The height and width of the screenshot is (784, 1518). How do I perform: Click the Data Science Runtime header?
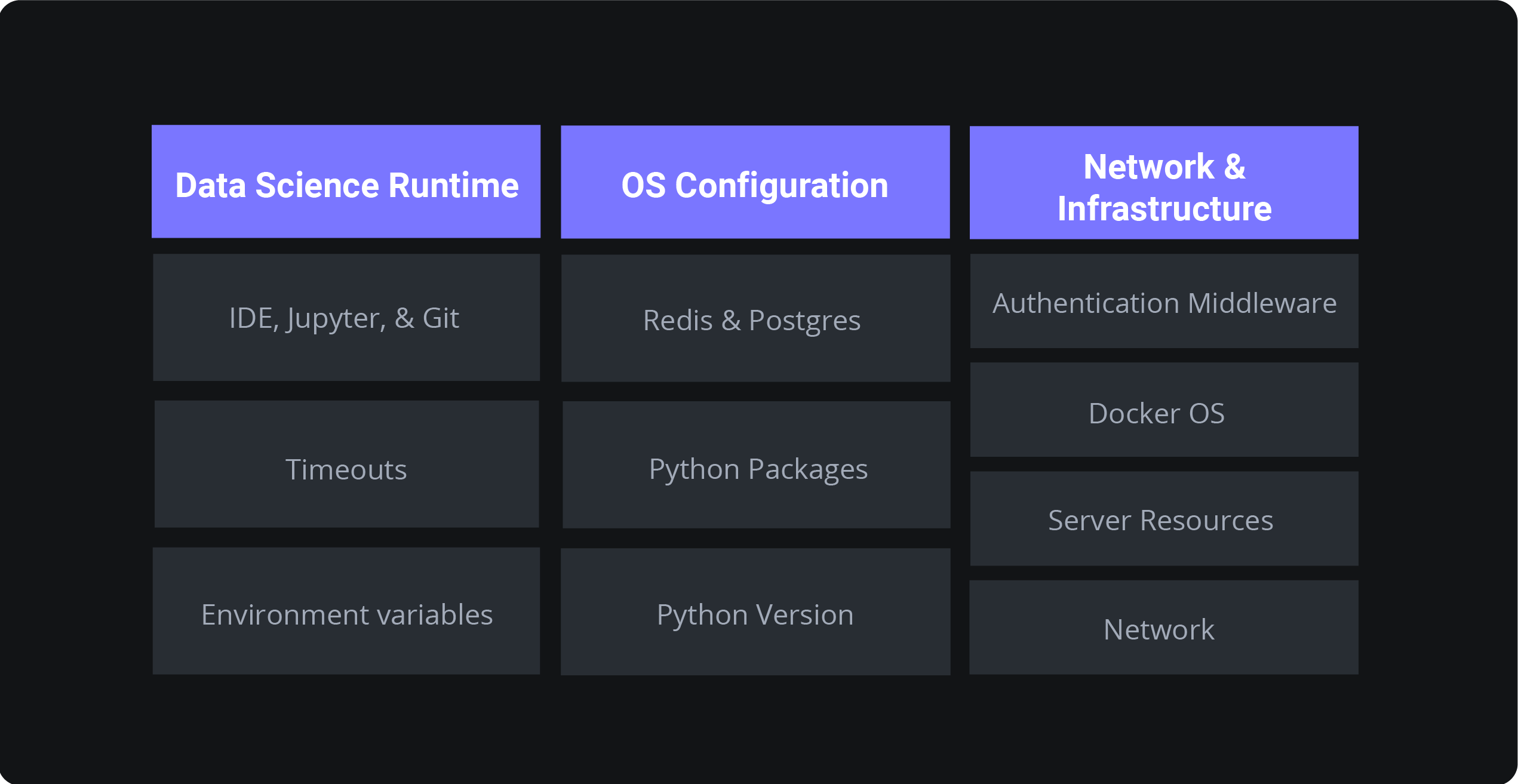point(346,182)
